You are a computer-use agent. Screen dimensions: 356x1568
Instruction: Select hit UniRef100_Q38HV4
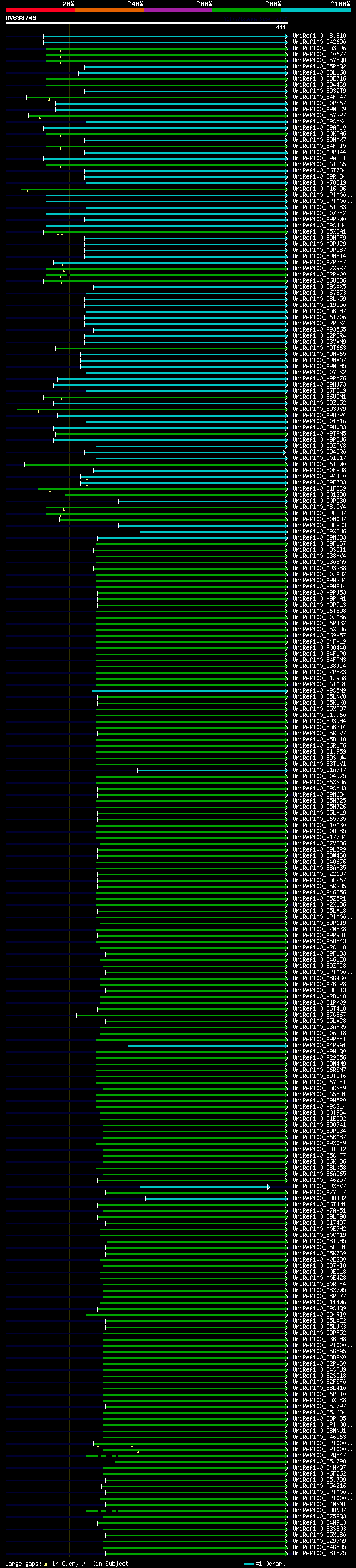pyautogui.click(x=319, y=556)
